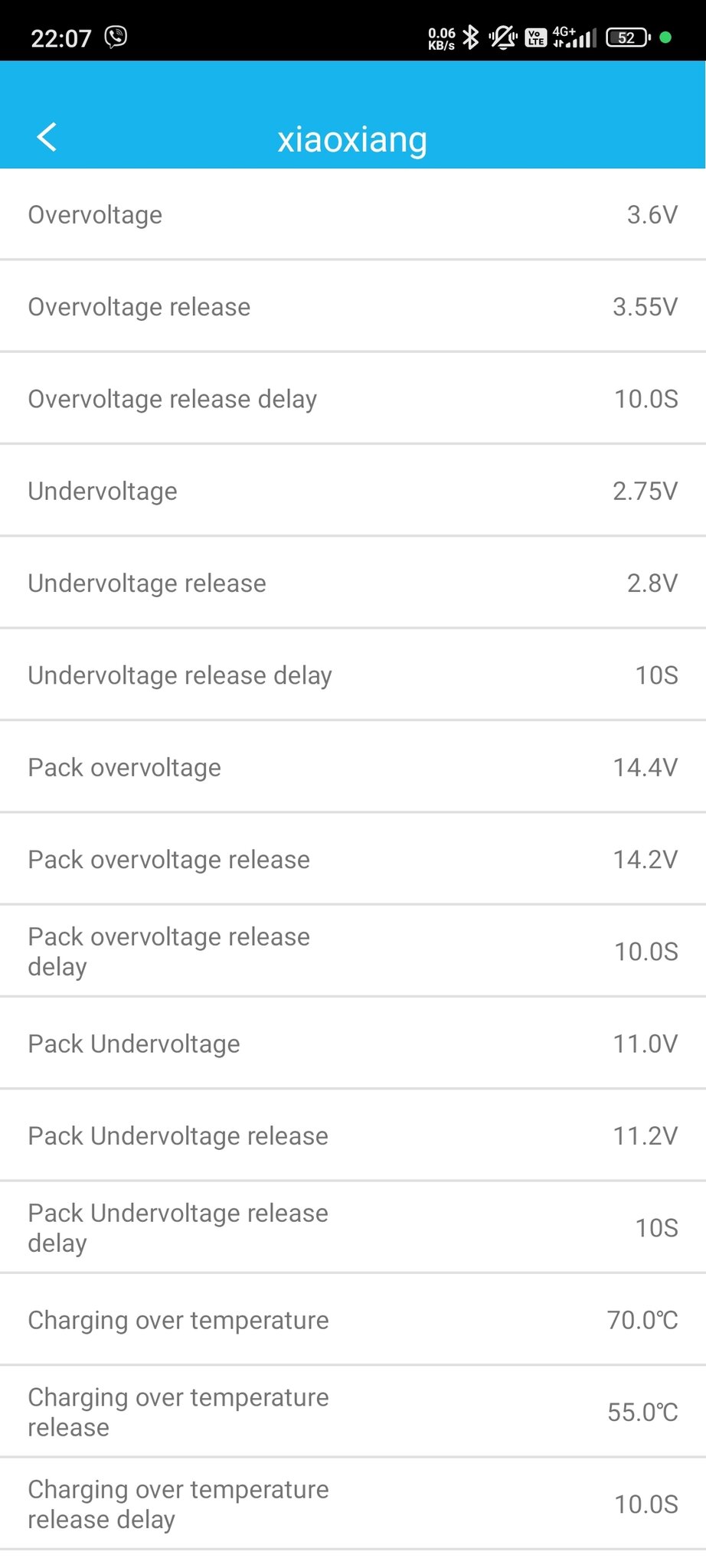Tap the Bluetooth icon in status bar

471,37
